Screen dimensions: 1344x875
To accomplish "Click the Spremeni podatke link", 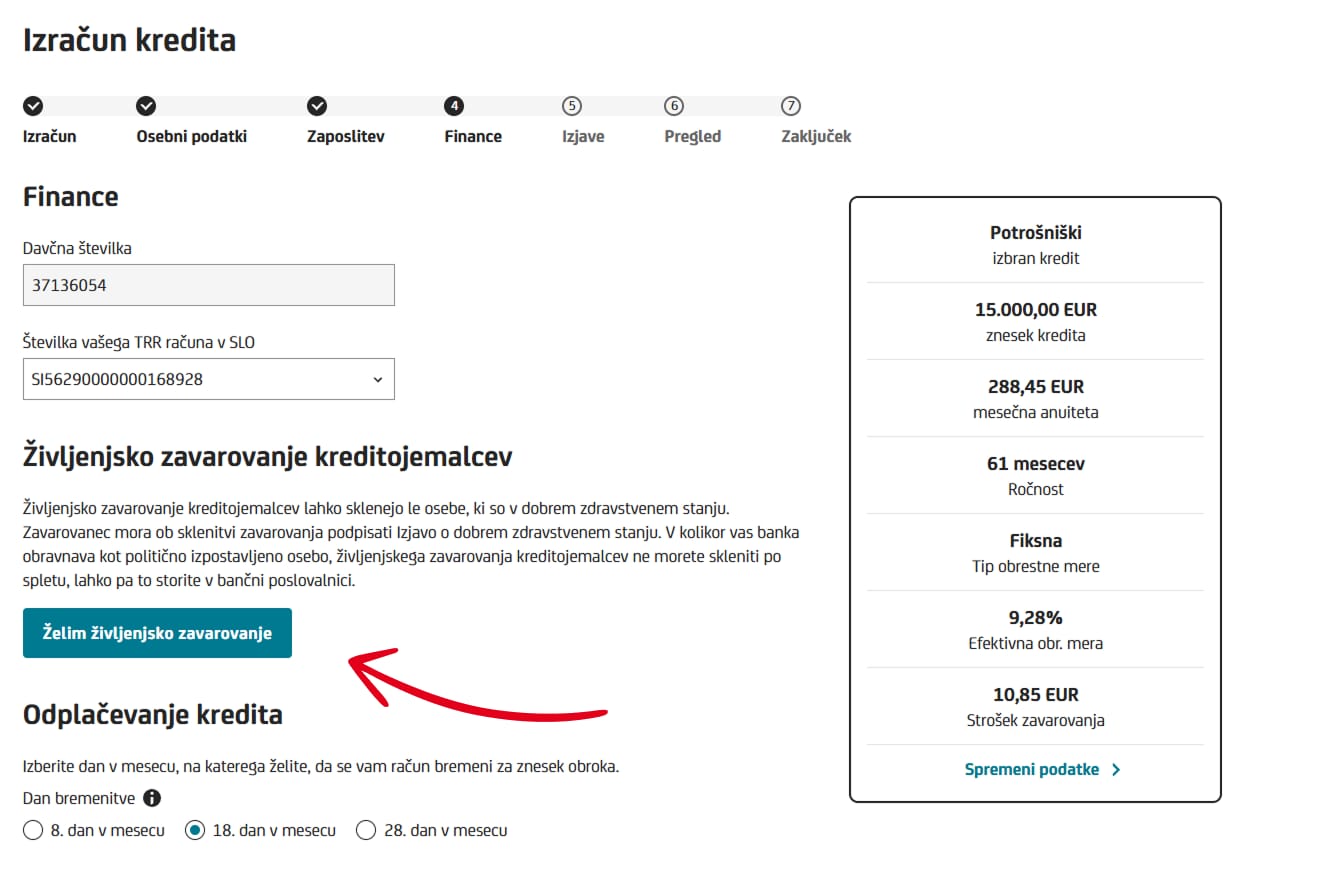I will tap(1032, 770).
